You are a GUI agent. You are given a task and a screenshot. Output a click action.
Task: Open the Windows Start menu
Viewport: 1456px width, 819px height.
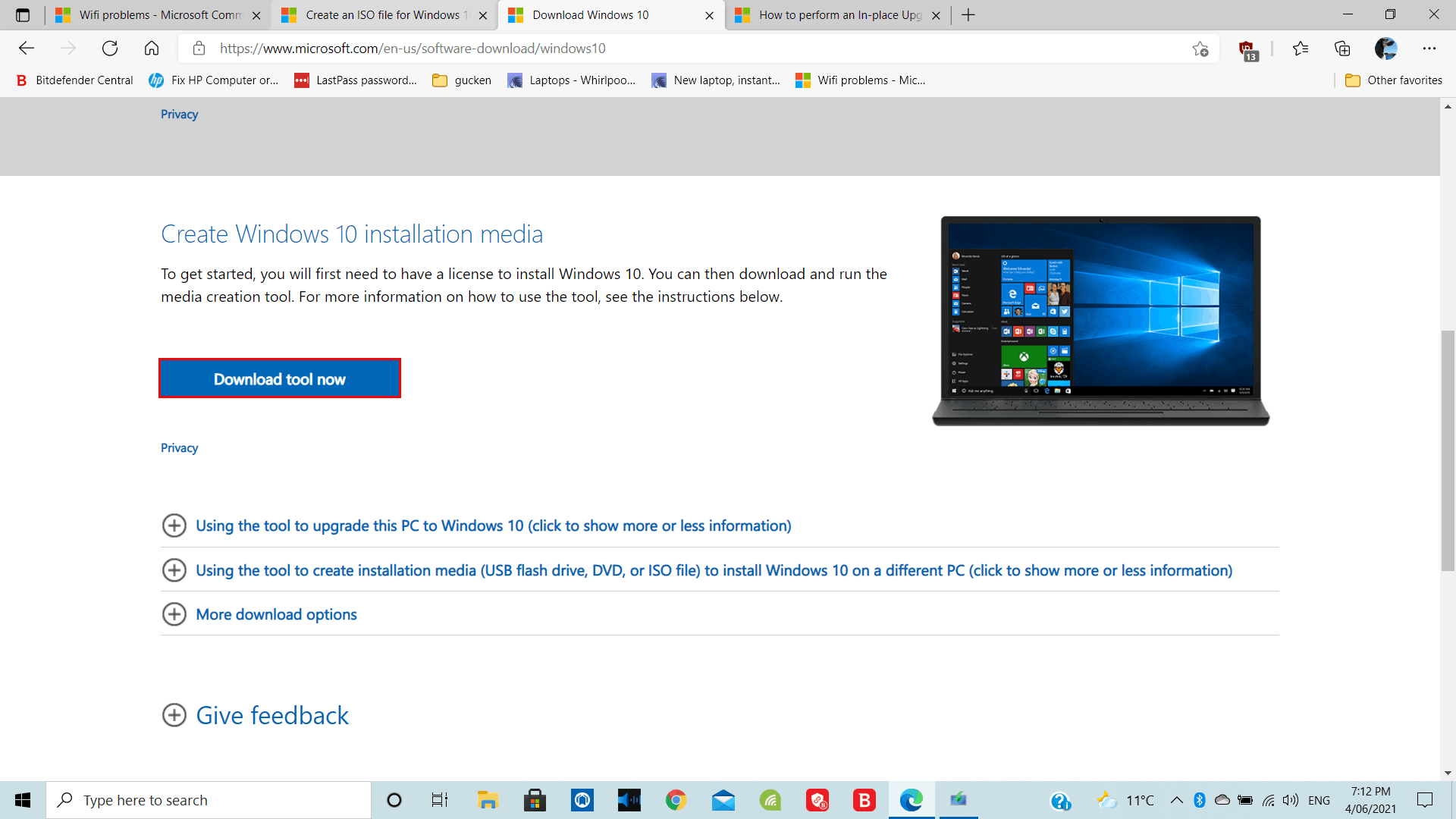coord(23,800)
